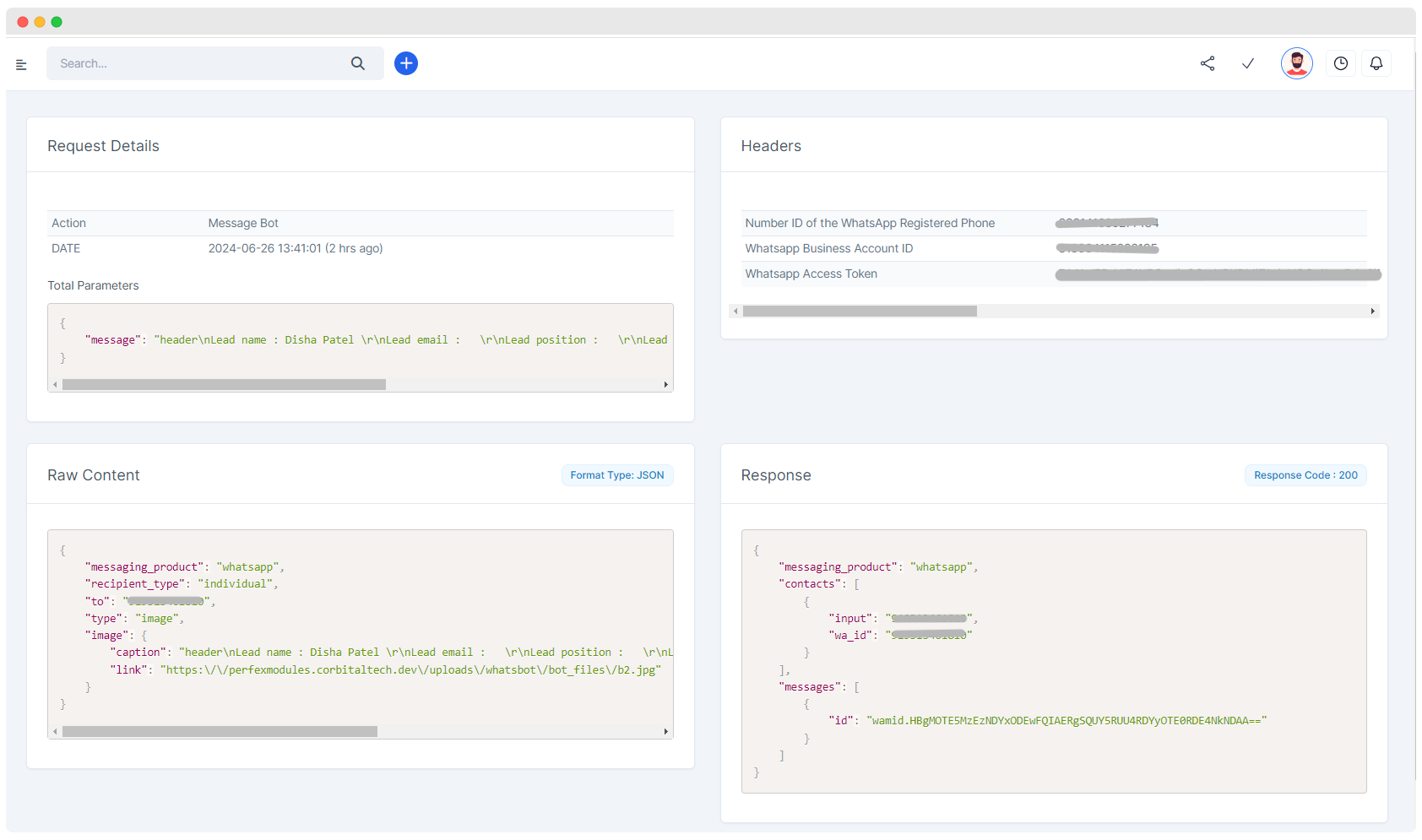Open the sidebar hamburger menu
This screenshot has height=840, width=1422.
coord(21,64)
